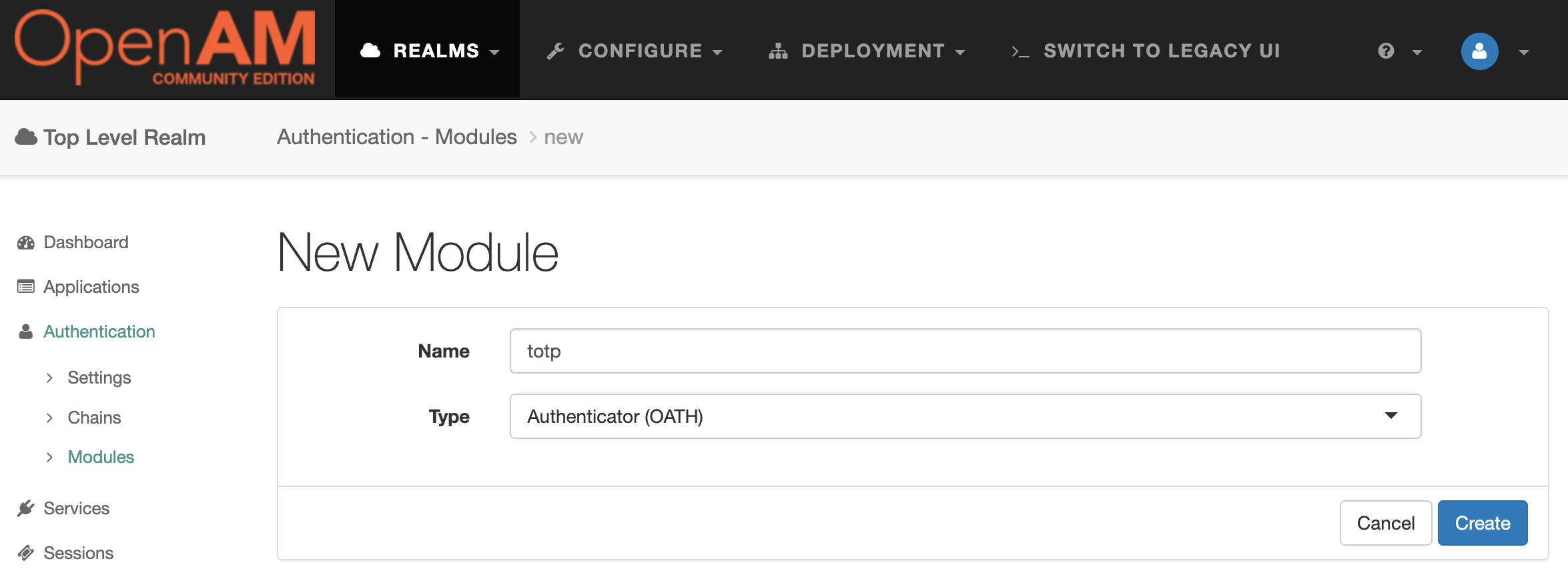Cancel creating the new module

coord(1386,523)
